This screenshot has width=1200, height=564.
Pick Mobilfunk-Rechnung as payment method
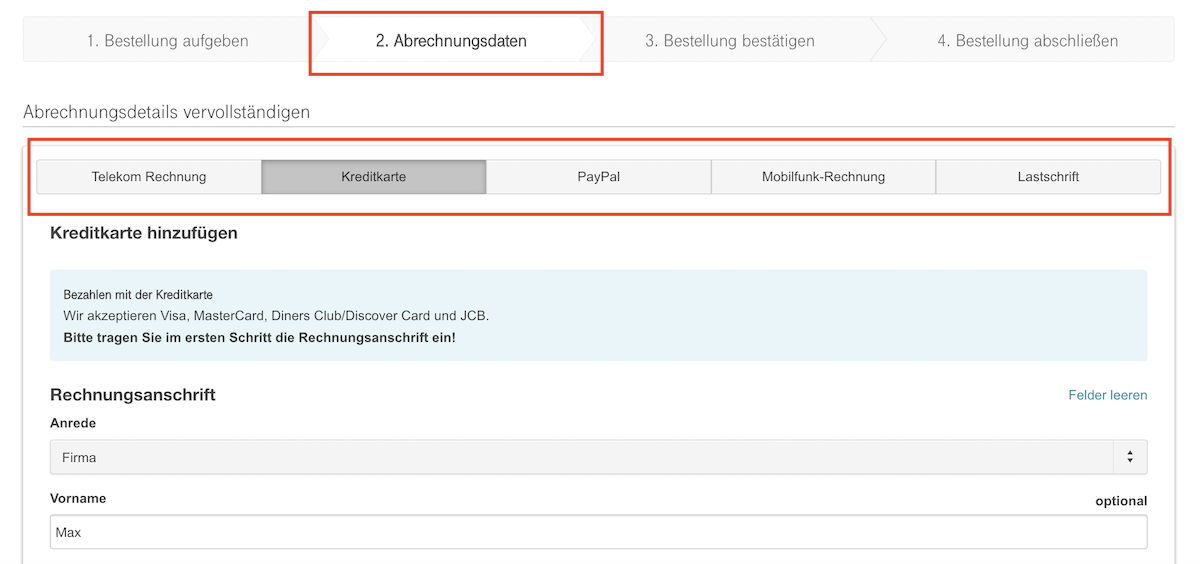tap(823, 177)
